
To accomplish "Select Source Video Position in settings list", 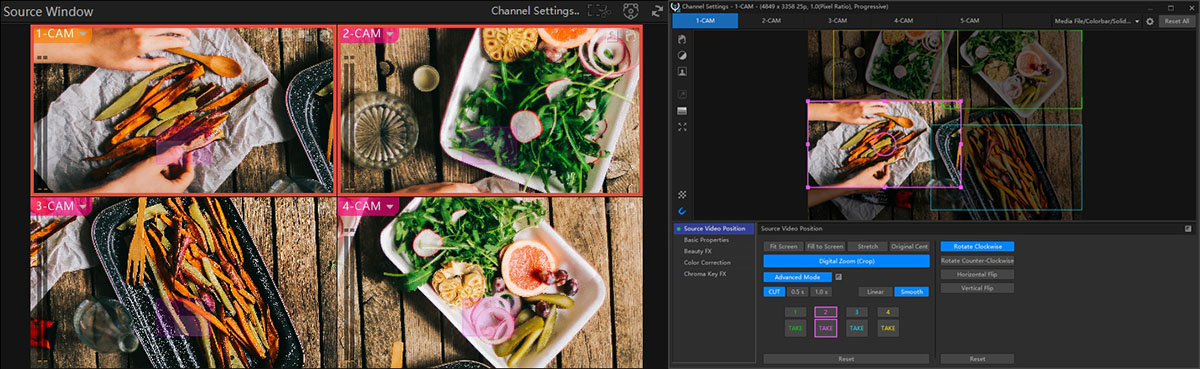I will point(714,229).
